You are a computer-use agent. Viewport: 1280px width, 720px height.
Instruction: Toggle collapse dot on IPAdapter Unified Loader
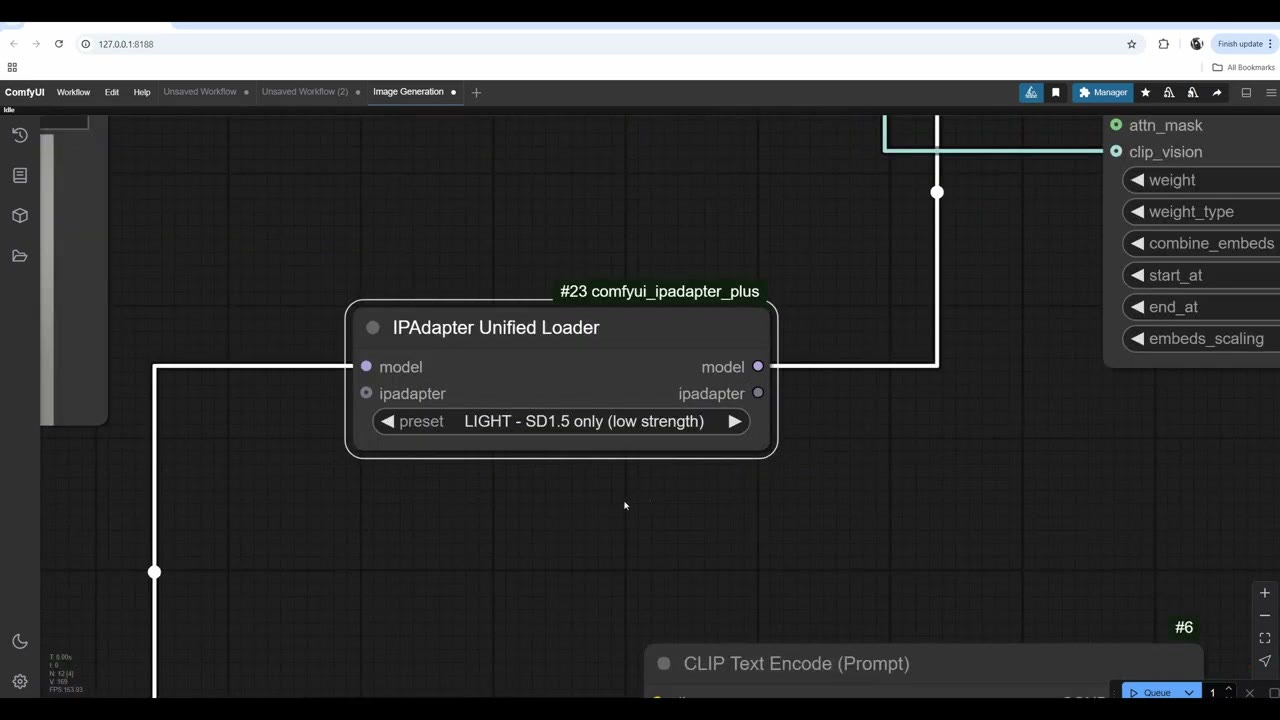[x=373, y=328]
